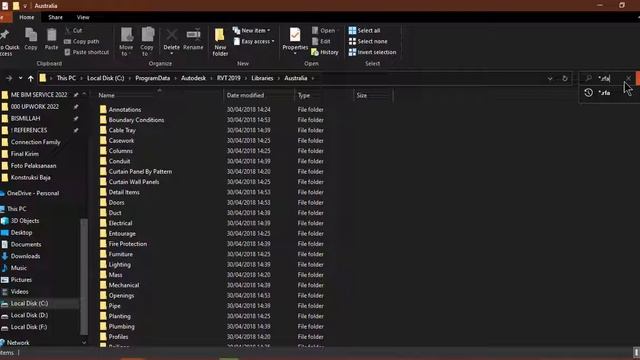Image resolution: width=640 pixels, height=360 pixels.
Task: Click Paste shortcut command
Action: coord(87,52)
